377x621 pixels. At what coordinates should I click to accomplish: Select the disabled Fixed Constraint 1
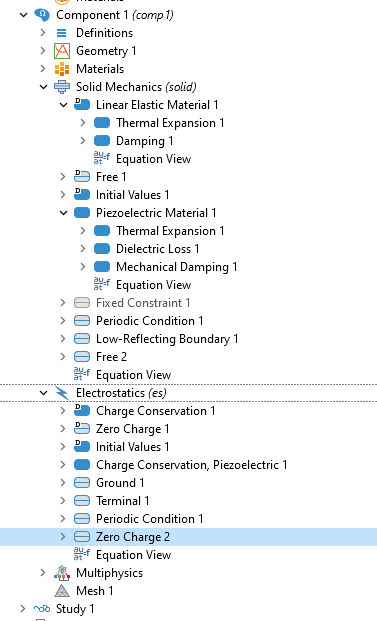tap(143, 303)
